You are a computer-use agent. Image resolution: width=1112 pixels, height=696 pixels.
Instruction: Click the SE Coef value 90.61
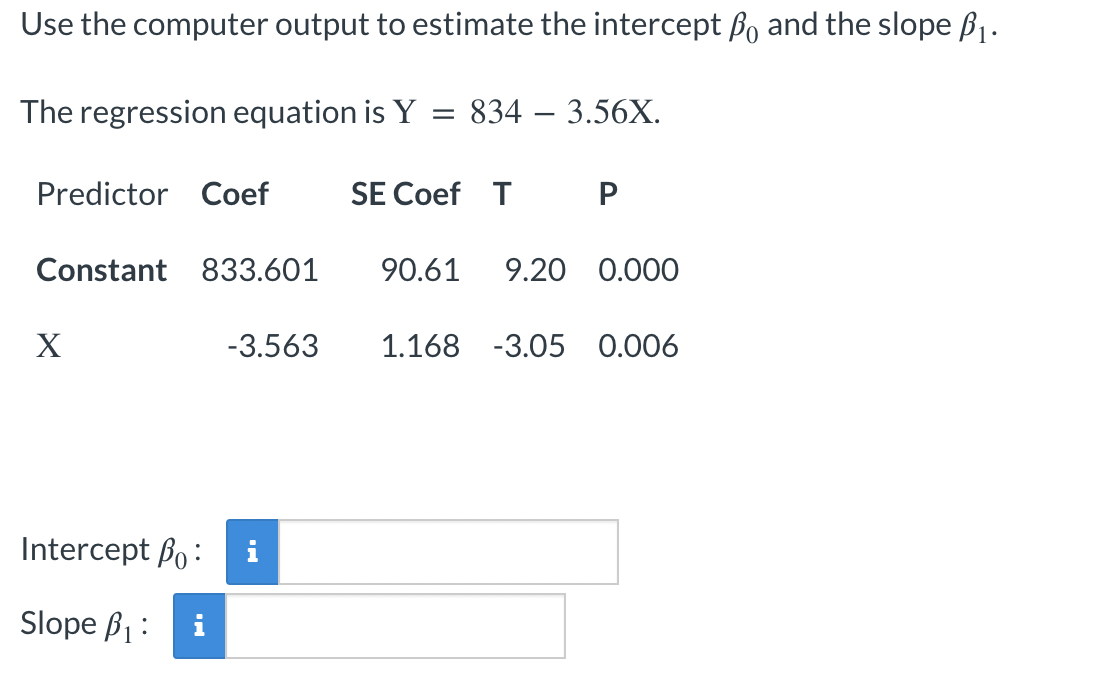tap(421, 270)
